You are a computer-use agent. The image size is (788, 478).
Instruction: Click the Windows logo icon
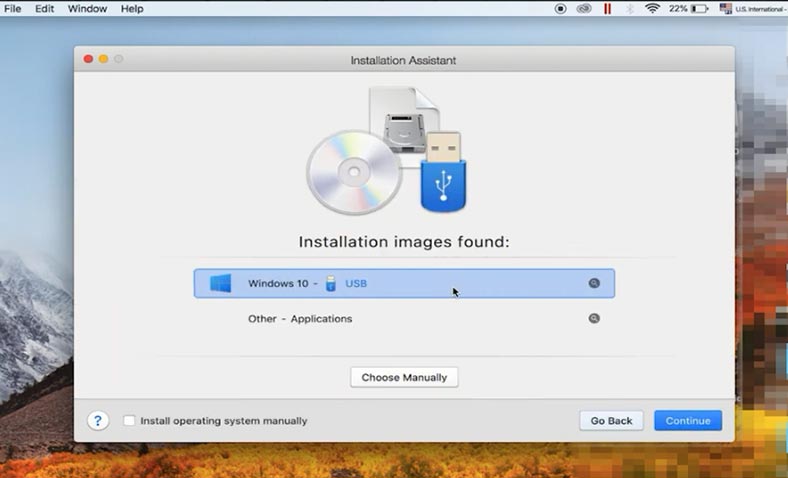click(221, 283)
